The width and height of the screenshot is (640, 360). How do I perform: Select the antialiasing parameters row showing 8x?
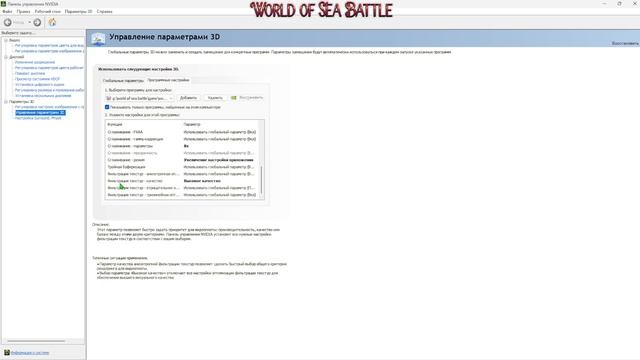[x=182, y=146]
